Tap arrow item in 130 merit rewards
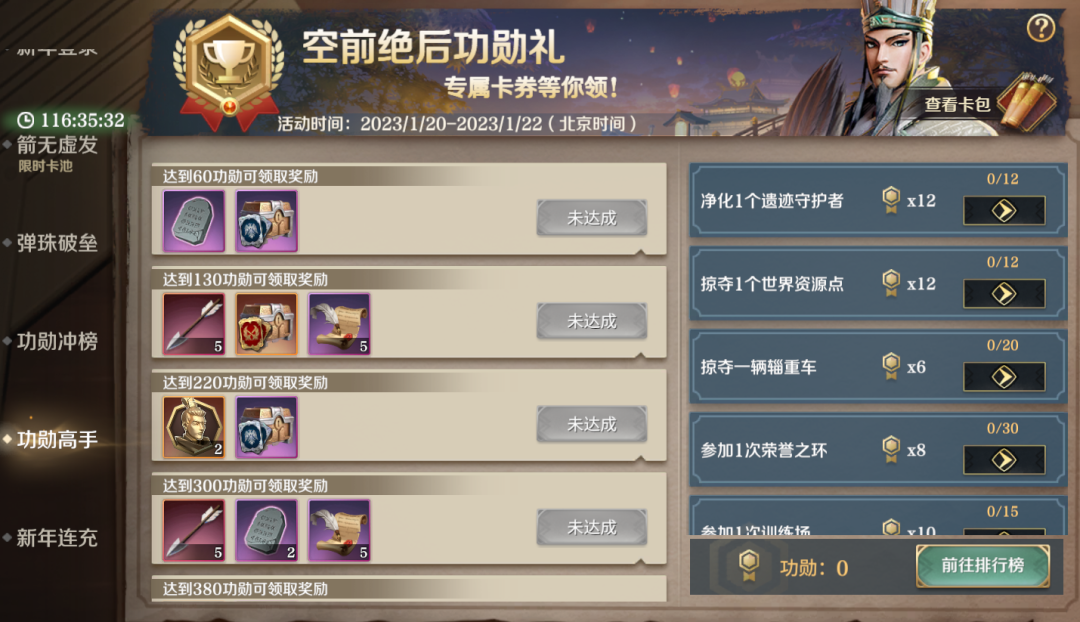1080x622 pixels. click(194, 324)
